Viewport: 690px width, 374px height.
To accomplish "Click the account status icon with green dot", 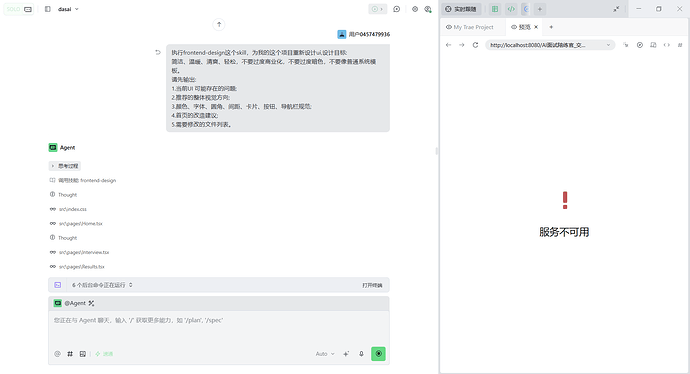I will click(428, 9).
